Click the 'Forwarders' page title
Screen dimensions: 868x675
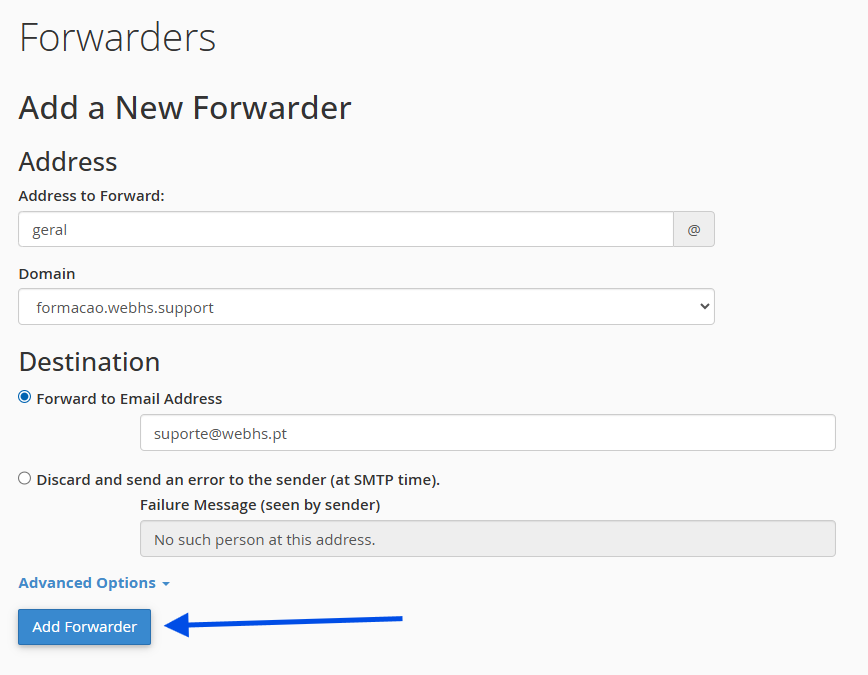[117, 38]
